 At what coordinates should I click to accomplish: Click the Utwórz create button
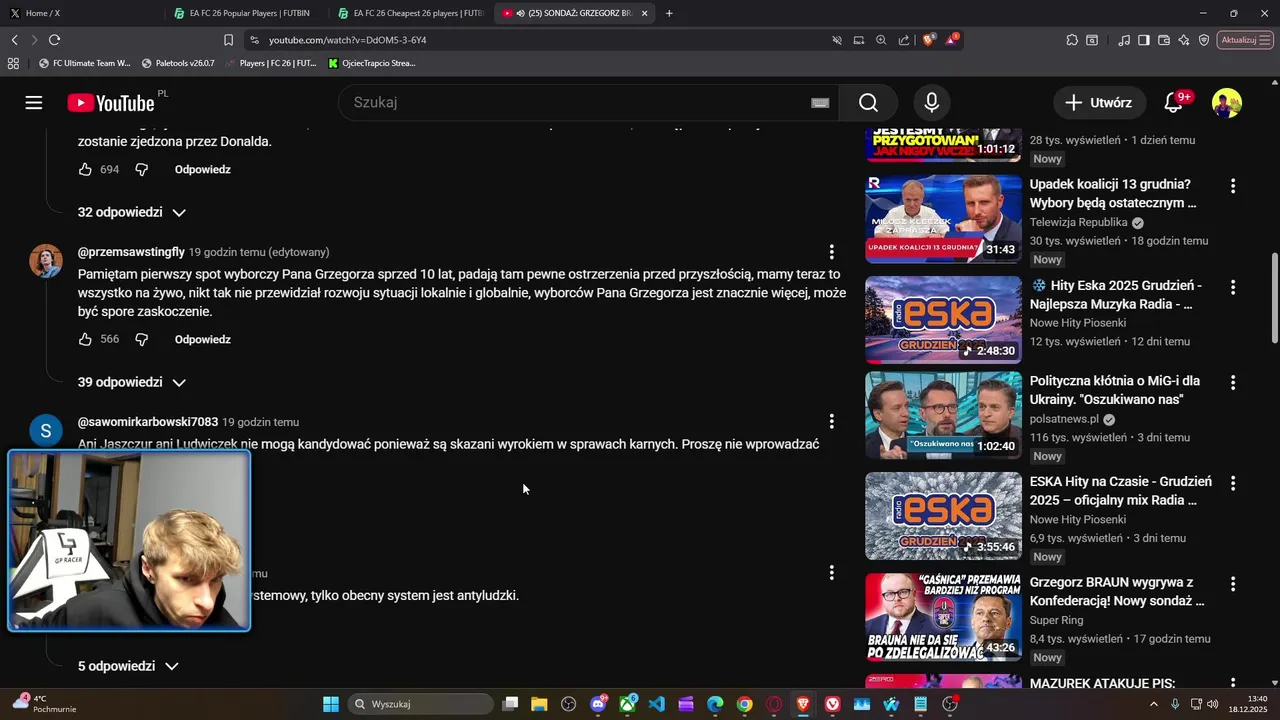tap(1099, 103)
